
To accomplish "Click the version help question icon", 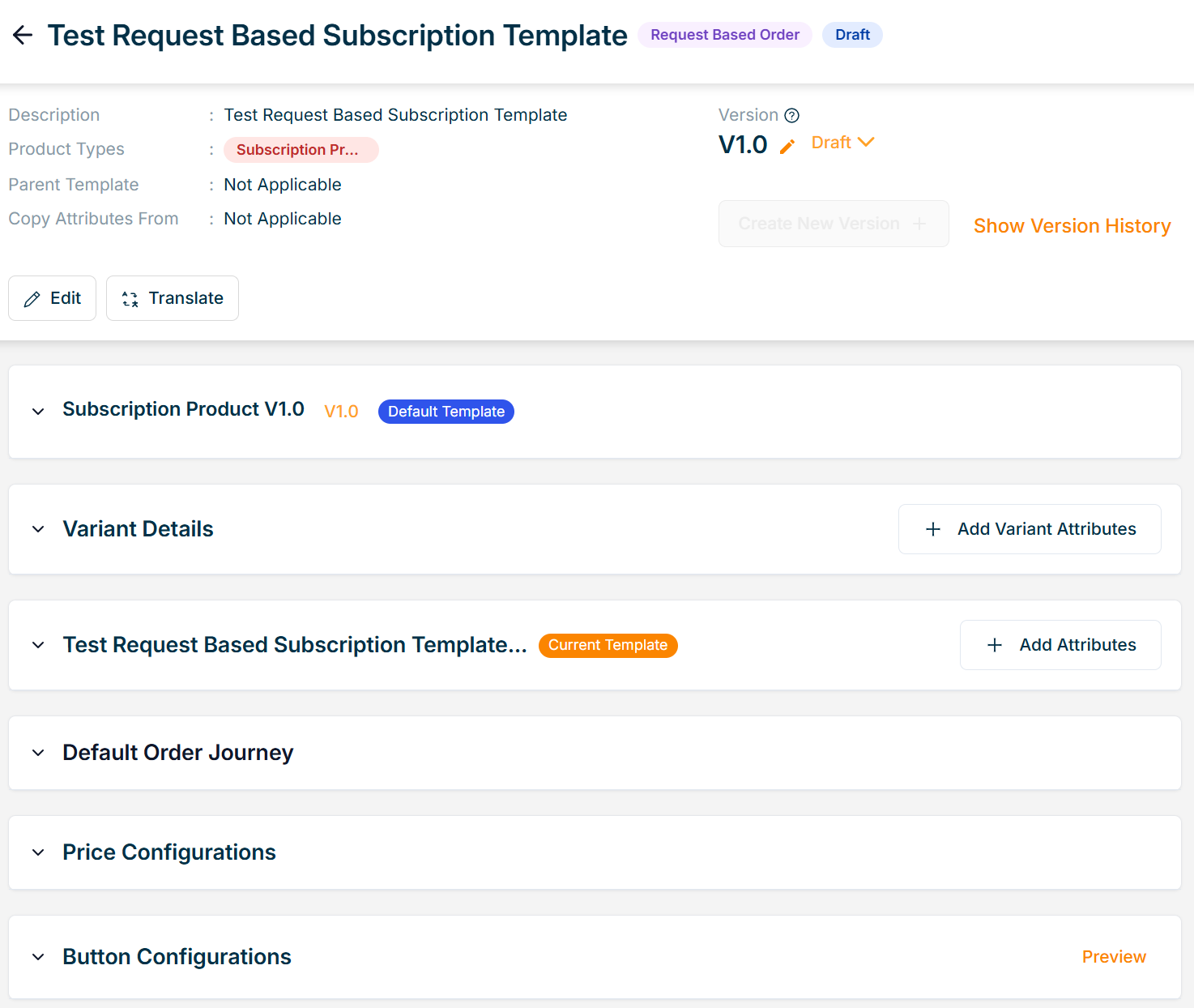I will click(x=792, y=116).
